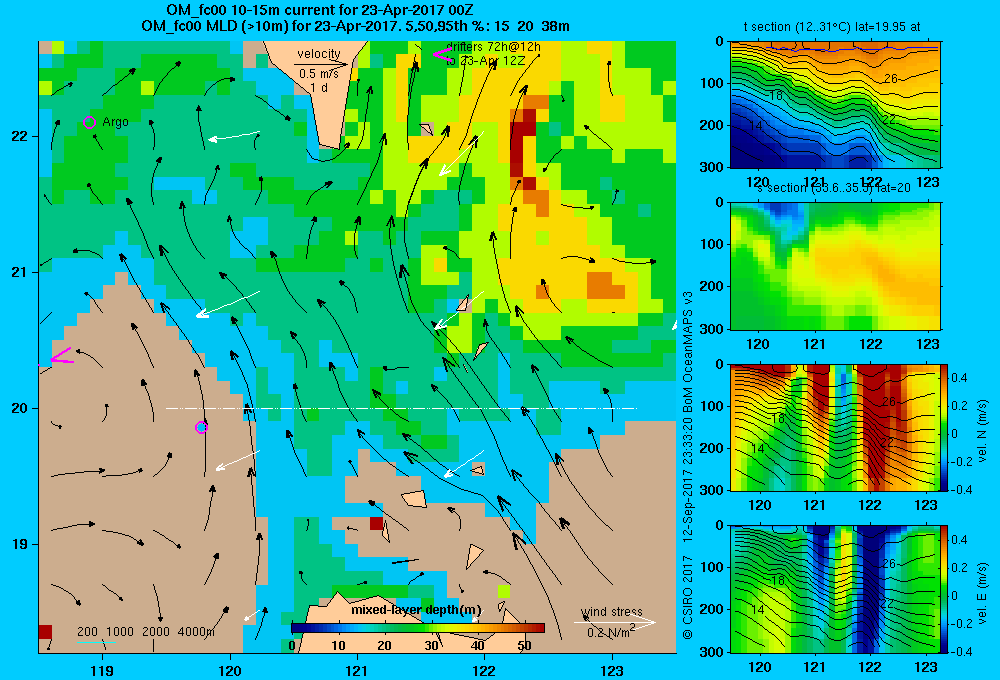Click the magenta Argo circle just below the lat-20 line
This screenshot has width=1000, height=680.
(x=202, y=427)
